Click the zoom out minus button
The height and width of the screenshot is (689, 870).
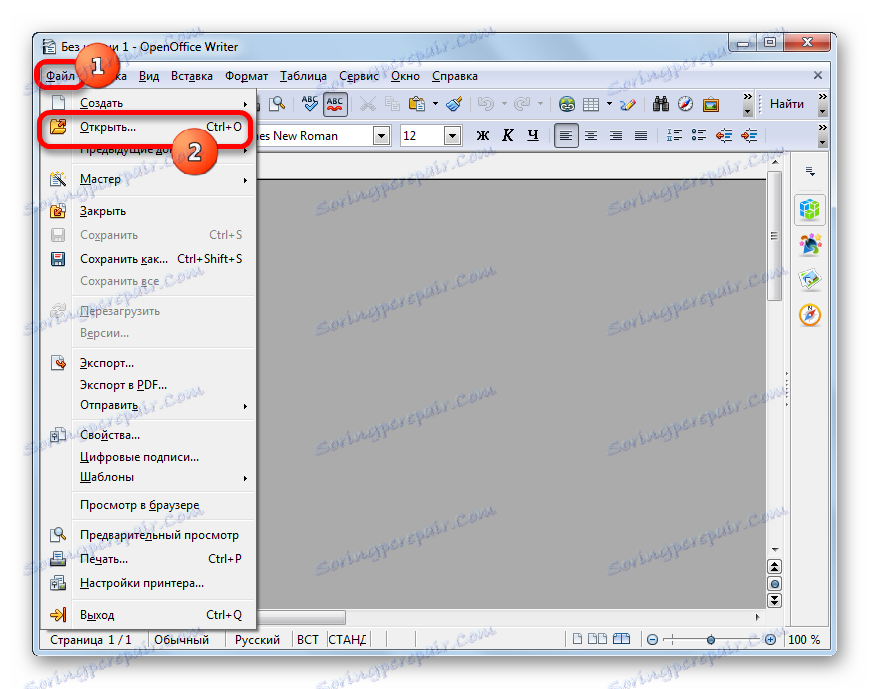(652, 640)
